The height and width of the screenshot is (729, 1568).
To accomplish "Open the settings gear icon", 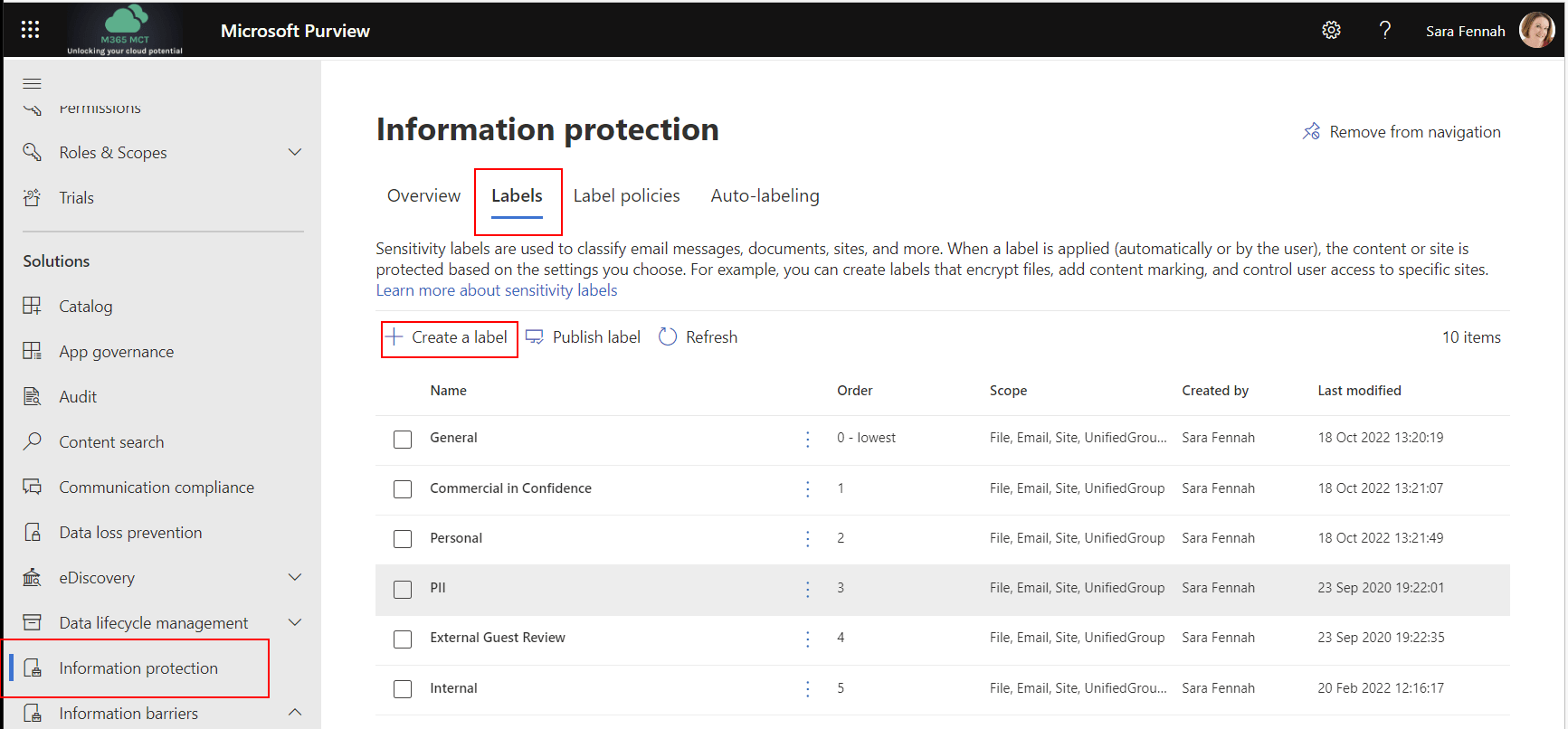I will [x=1331, y=30].
